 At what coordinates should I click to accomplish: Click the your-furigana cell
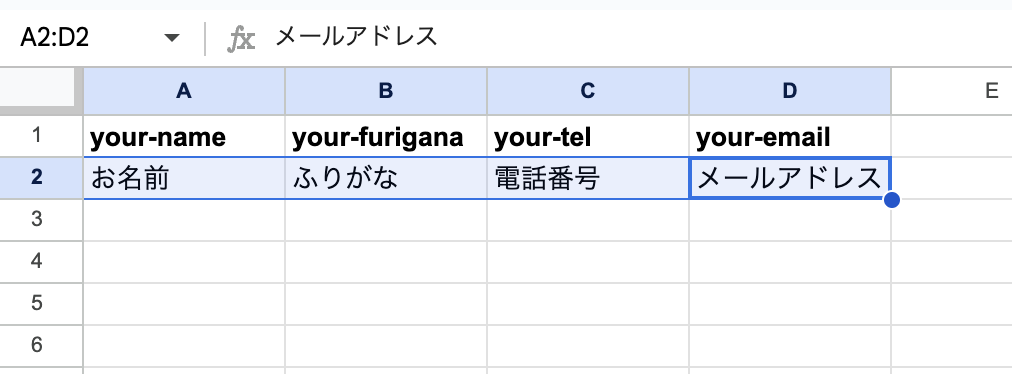pos(386,136)
